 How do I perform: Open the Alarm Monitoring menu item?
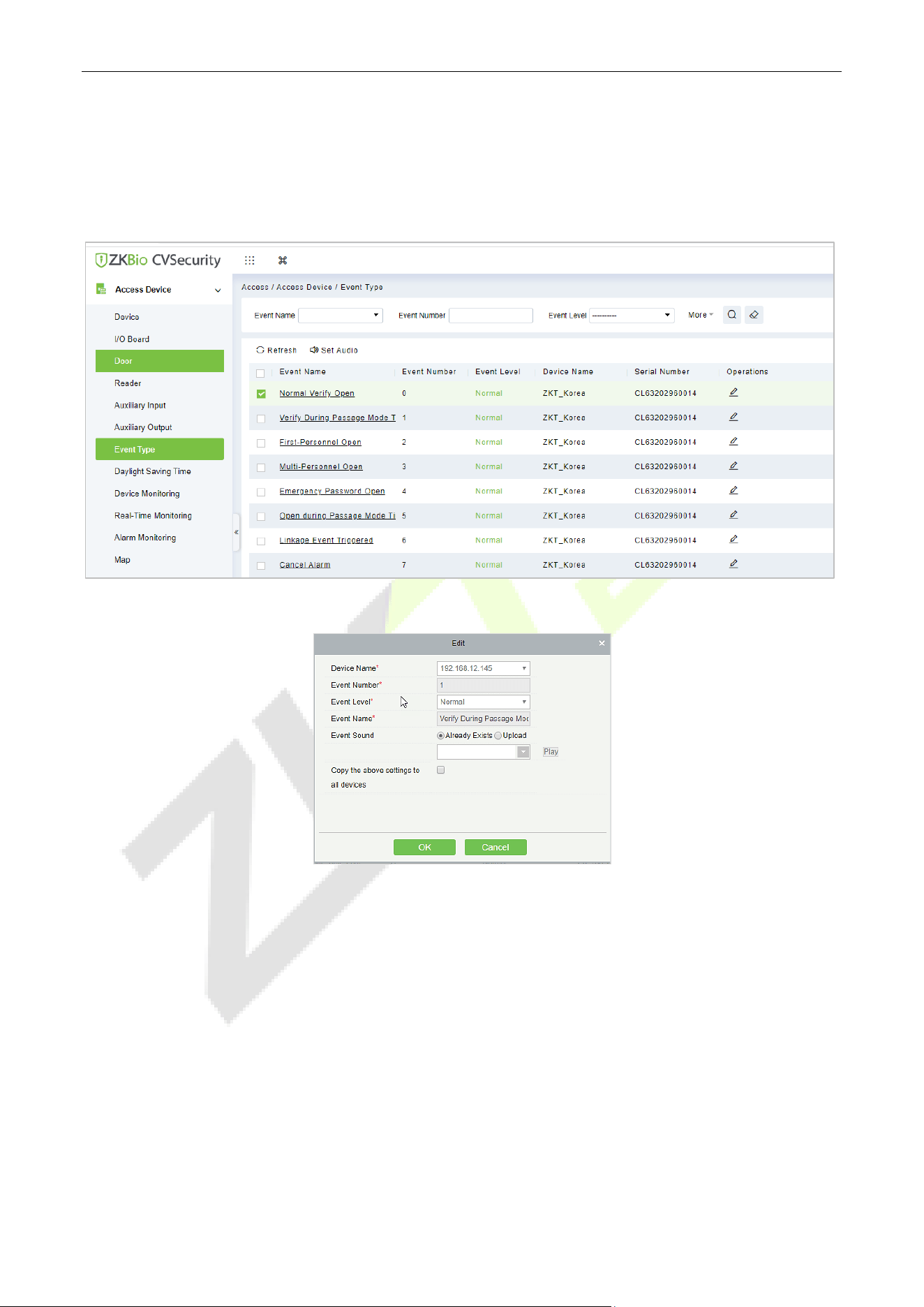145,538
